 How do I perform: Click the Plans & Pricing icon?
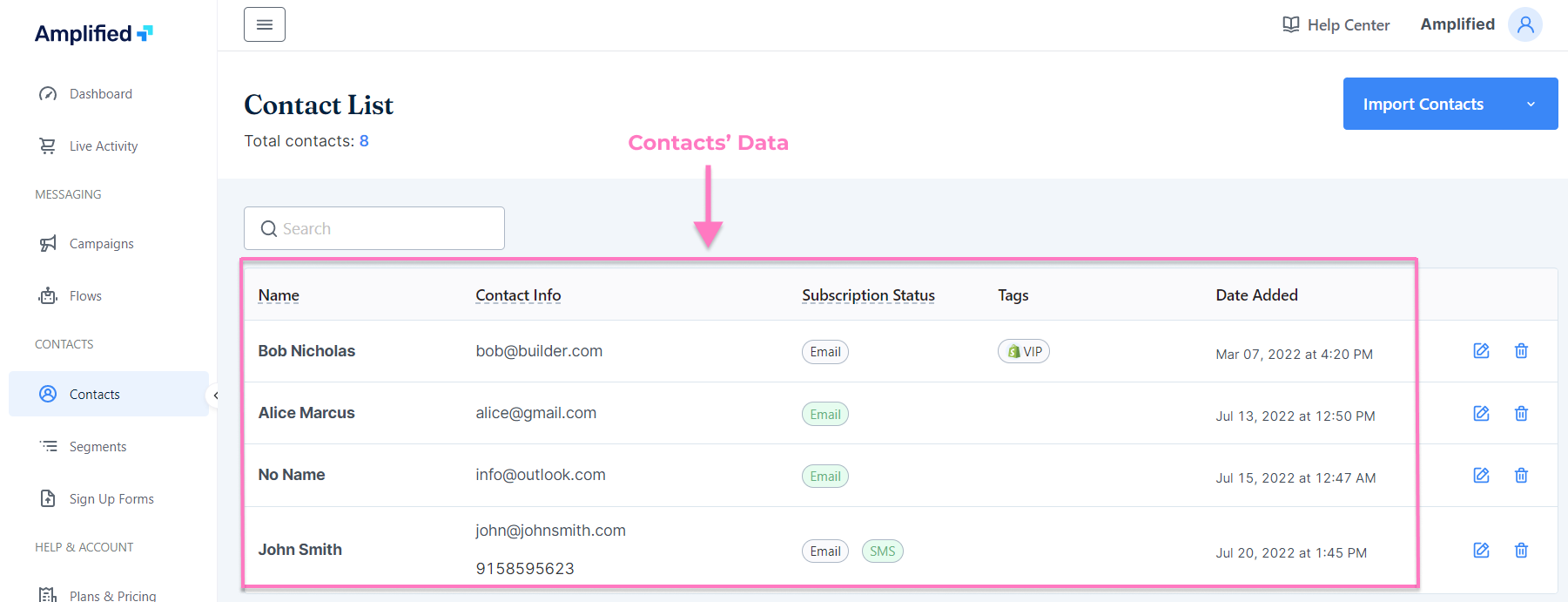click(x=48, y=595)
